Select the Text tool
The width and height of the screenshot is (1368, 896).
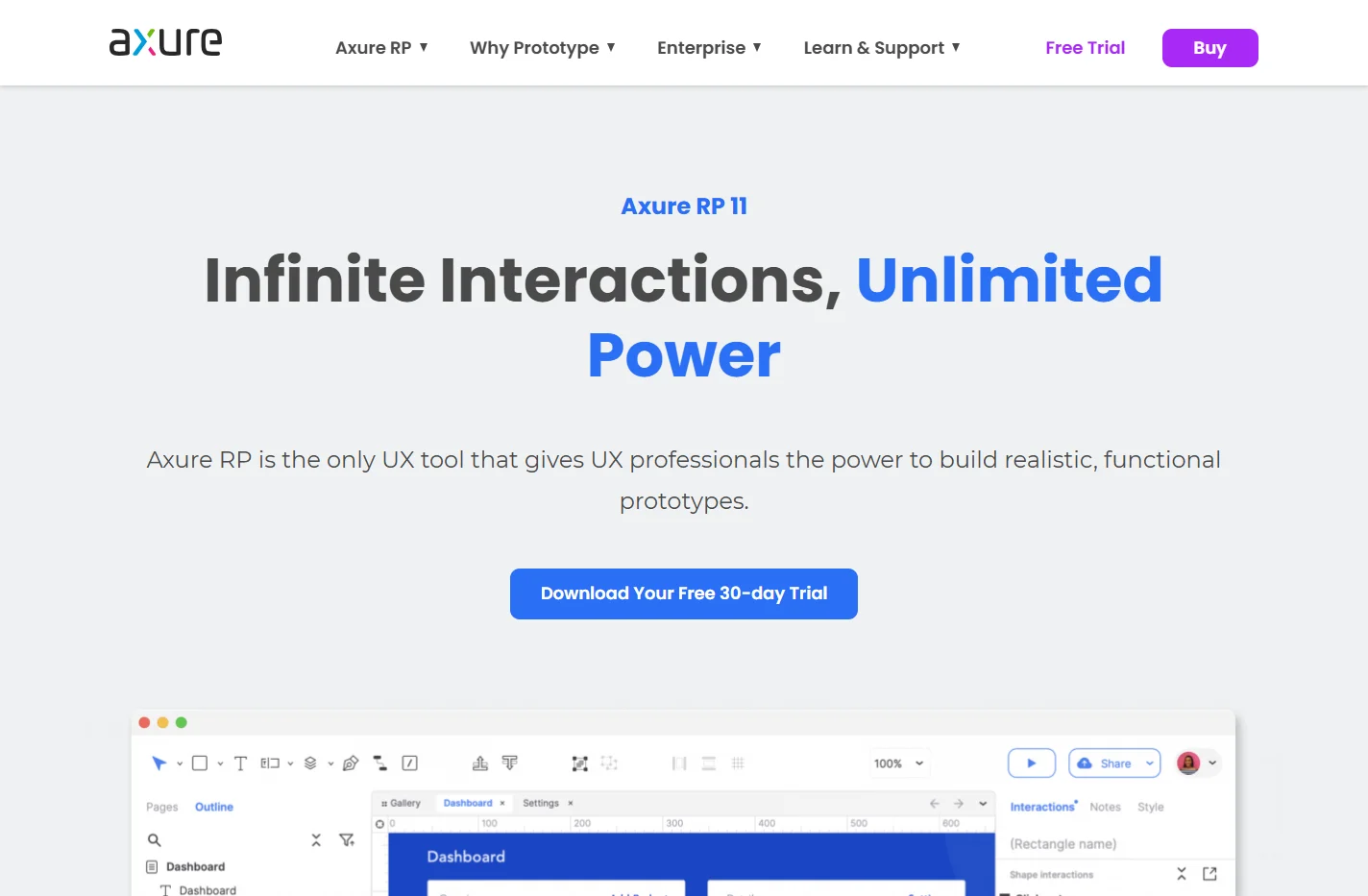tap(240, 763)
